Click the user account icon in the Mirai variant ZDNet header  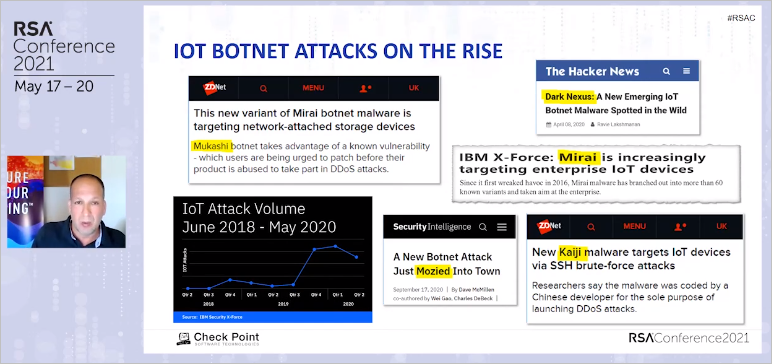pyautogui.click(x=365, y=89)
